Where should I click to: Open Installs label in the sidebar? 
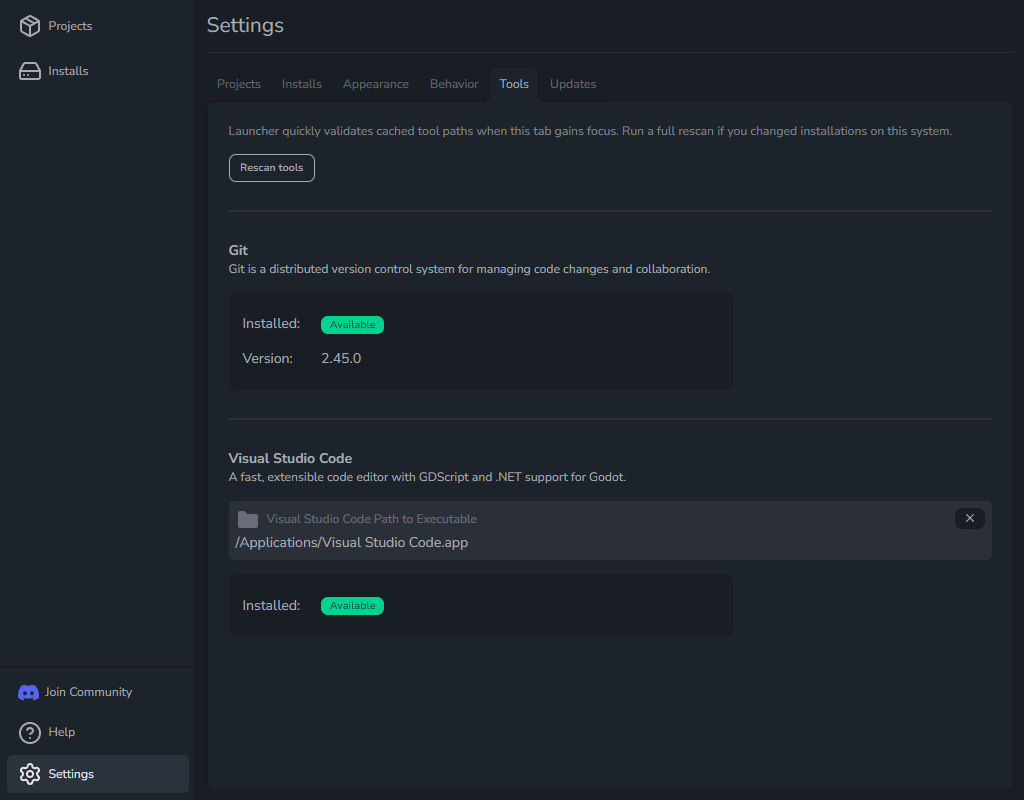click(68, 71)
